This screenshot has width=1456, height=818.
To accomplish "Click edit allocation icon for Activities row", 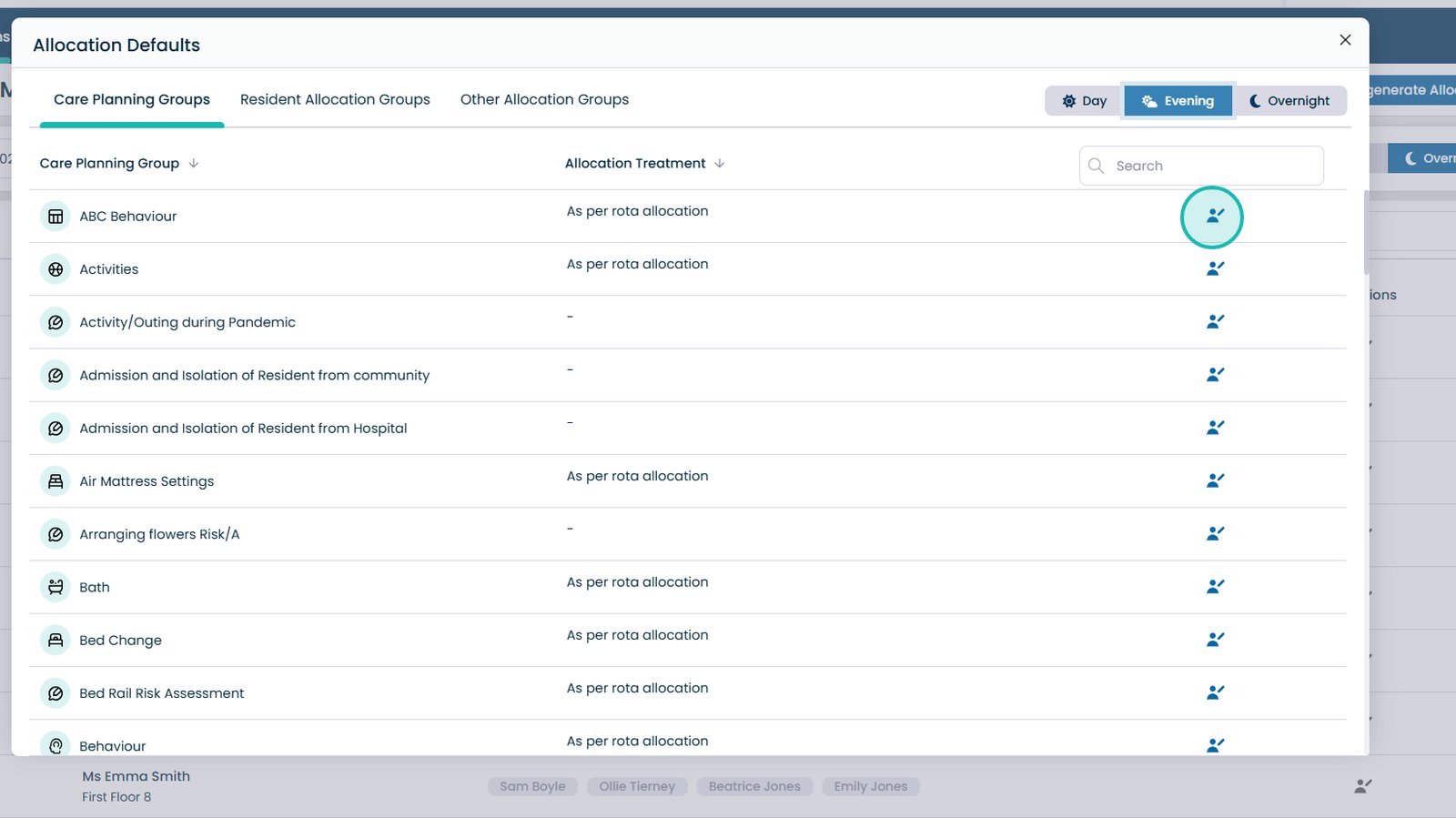I will [x=1214, y=269].
